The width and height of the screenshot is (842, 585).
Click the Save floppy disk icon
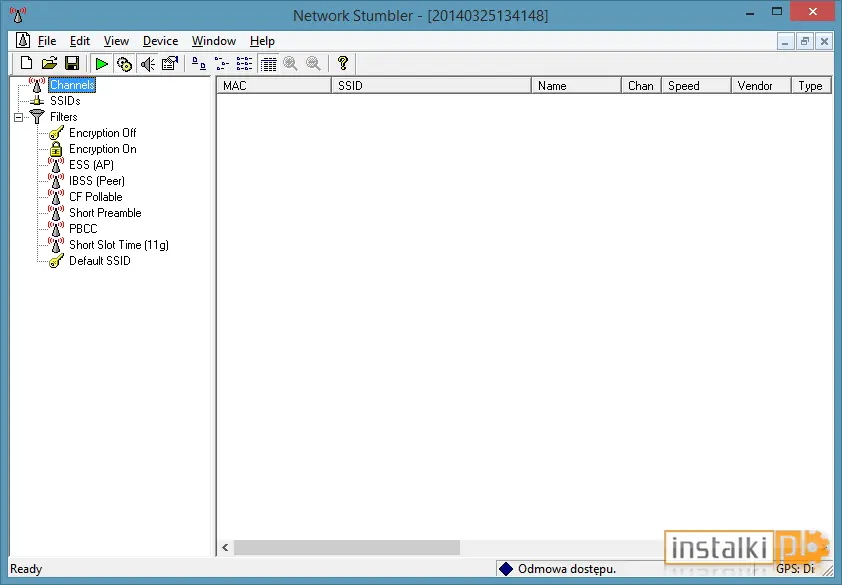pyautogui.click(x=72, y=63)
